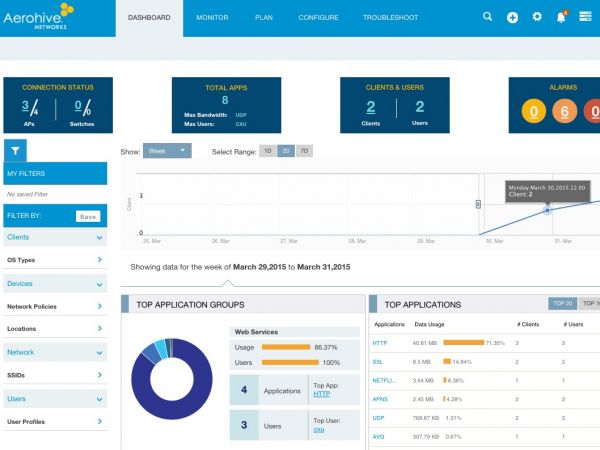Open APNS application row link
The width and height of the screenshot is (600, 450).
(x=380, y=399)
